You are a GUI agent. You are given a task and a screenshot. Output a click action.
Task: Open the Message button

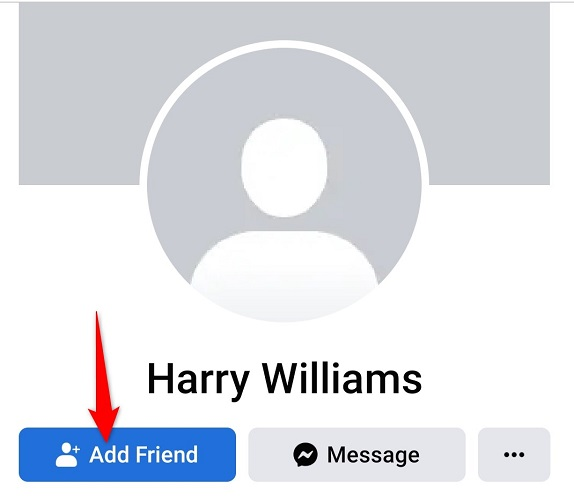pyautogui.click(x=357, y=454)
